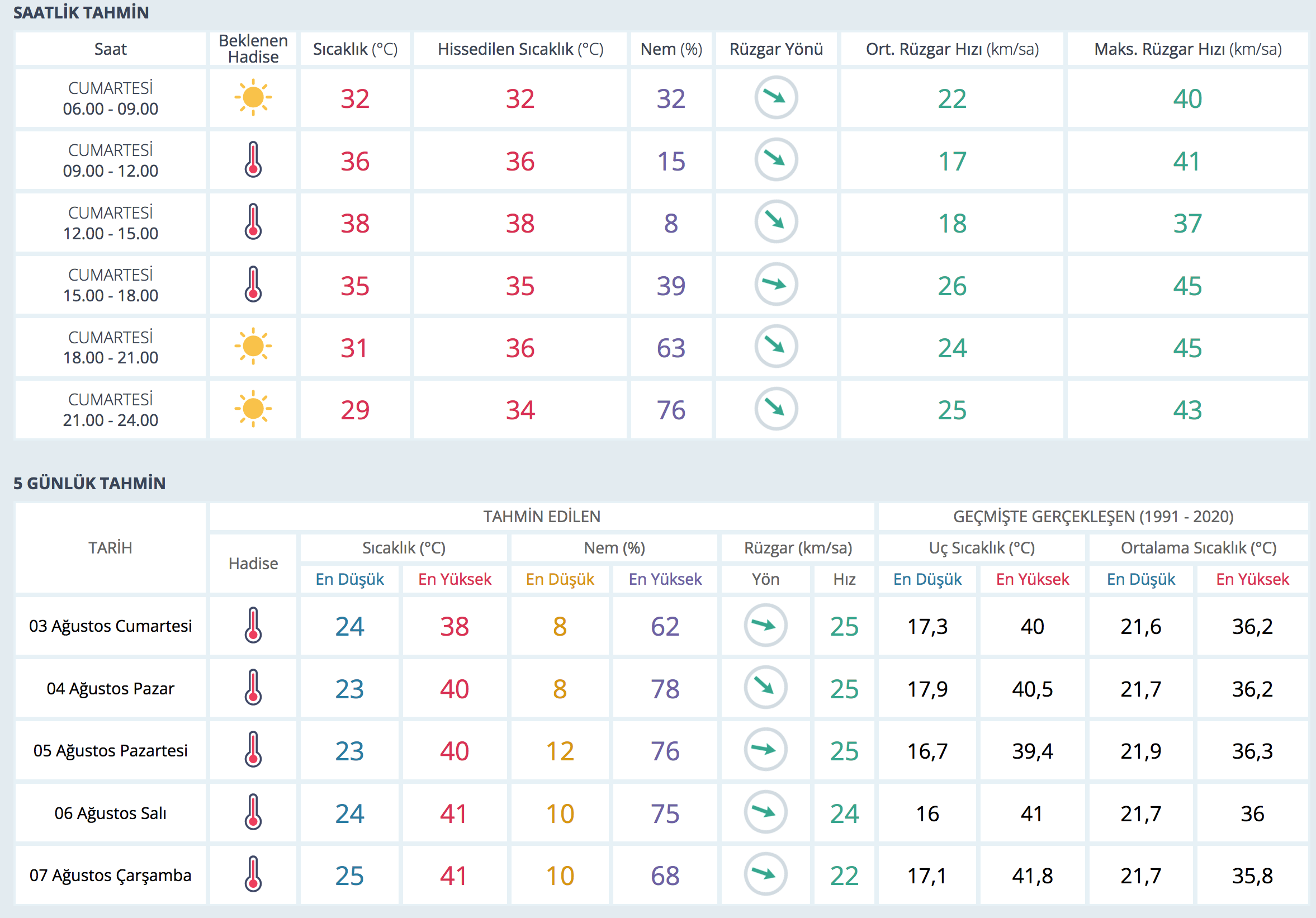The height and width of the screenshot is (918, 1316).
Task: Click the 5 GÜNLÜK TAHMİN section title
Action: click(89, 483)
